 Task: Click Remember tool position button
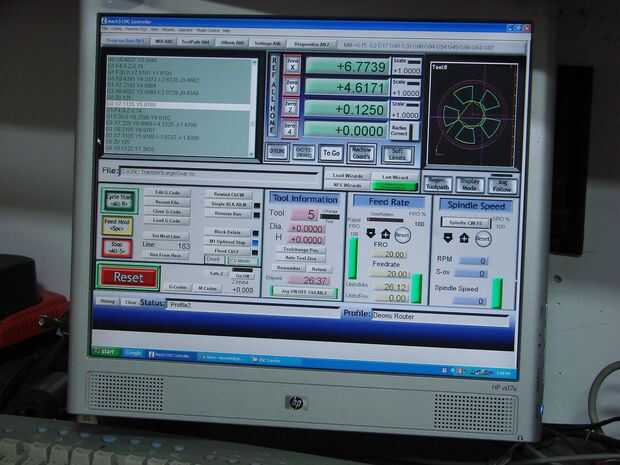point(289,268)
